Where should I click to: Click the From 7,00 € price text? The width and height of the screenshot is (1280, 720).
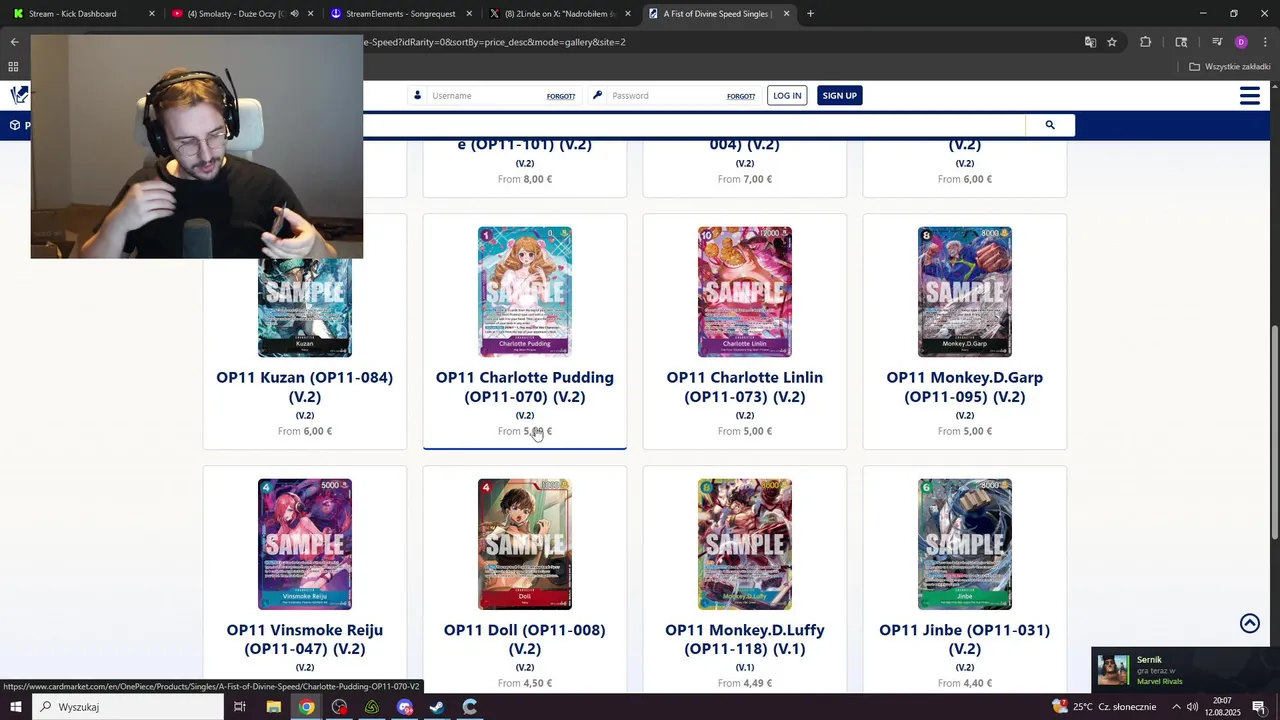pyautogui.click(x=745, y=179)
